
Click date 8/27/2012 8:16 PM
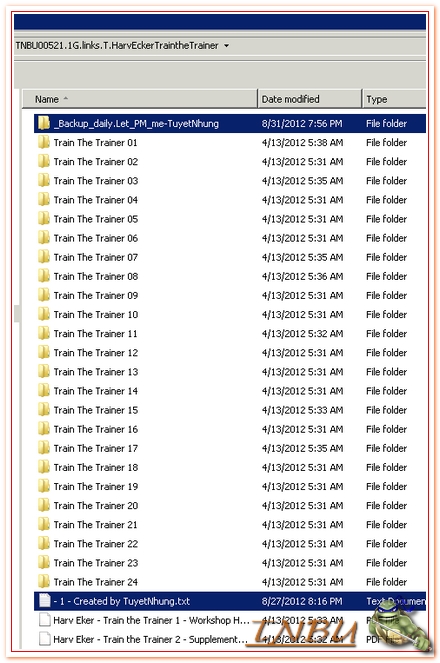coord(302,601)
